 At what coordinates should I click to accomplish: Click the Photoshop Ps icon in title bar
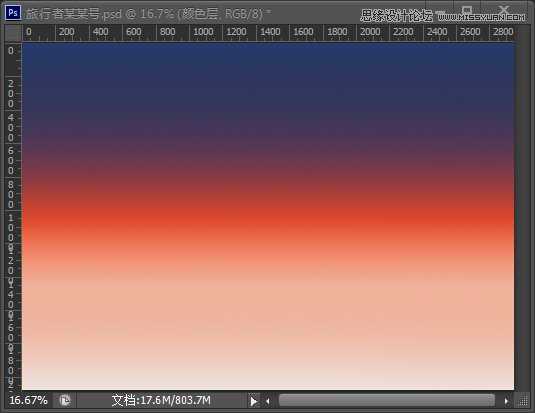13,13
